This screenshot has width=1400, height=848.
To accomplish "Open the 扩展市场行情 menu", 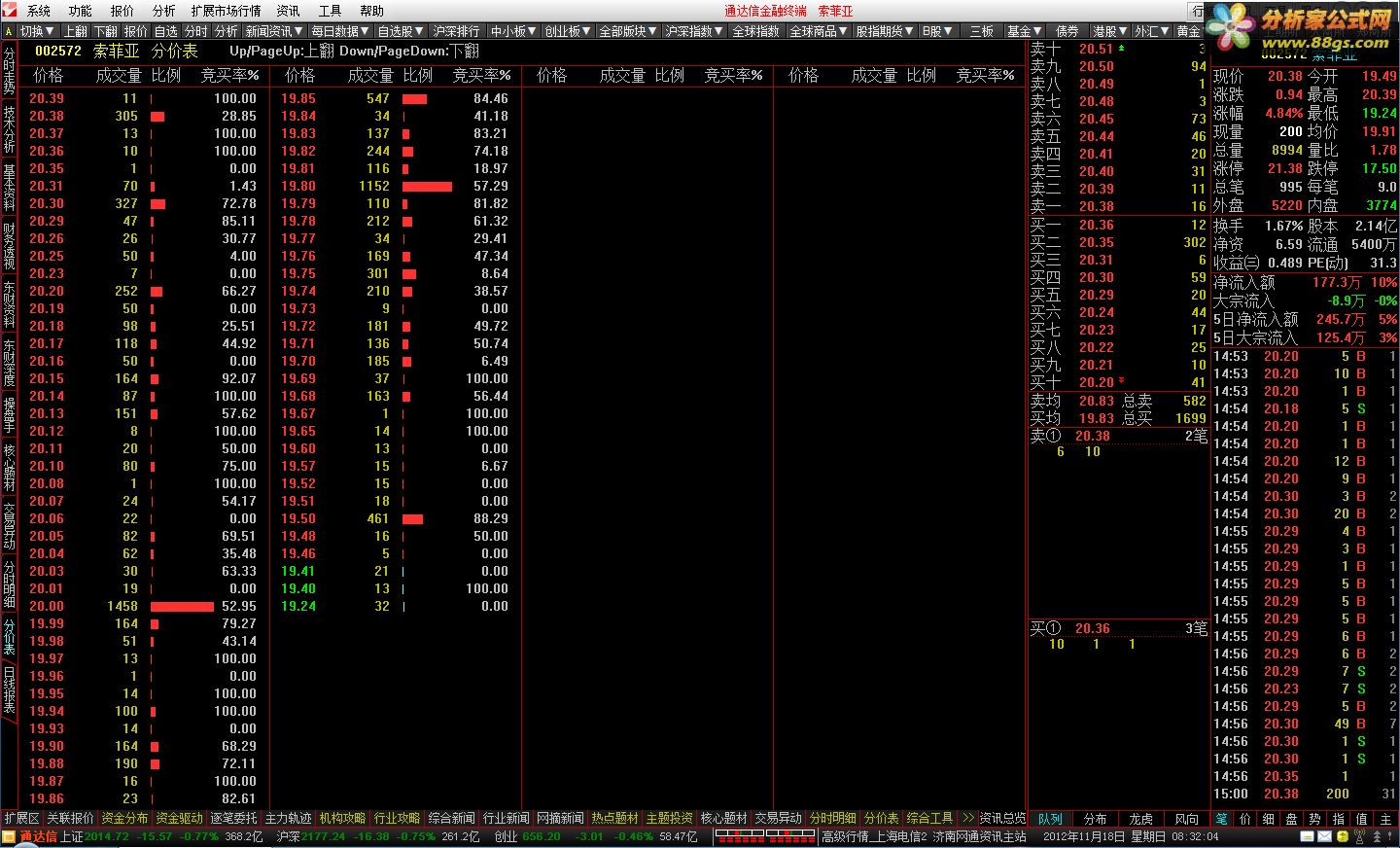I will pos(226,11).
